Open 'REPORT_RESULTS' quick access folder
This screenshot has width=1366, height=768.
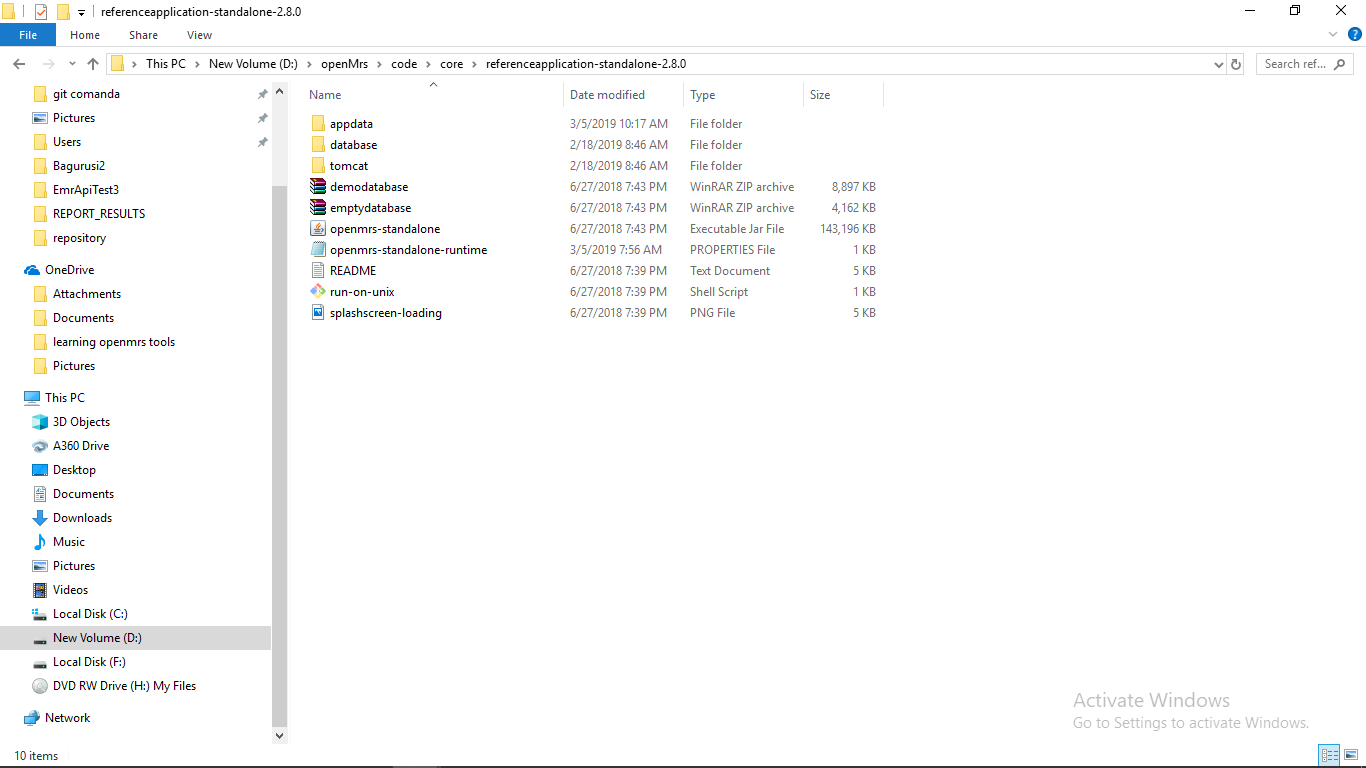(98, 214)
